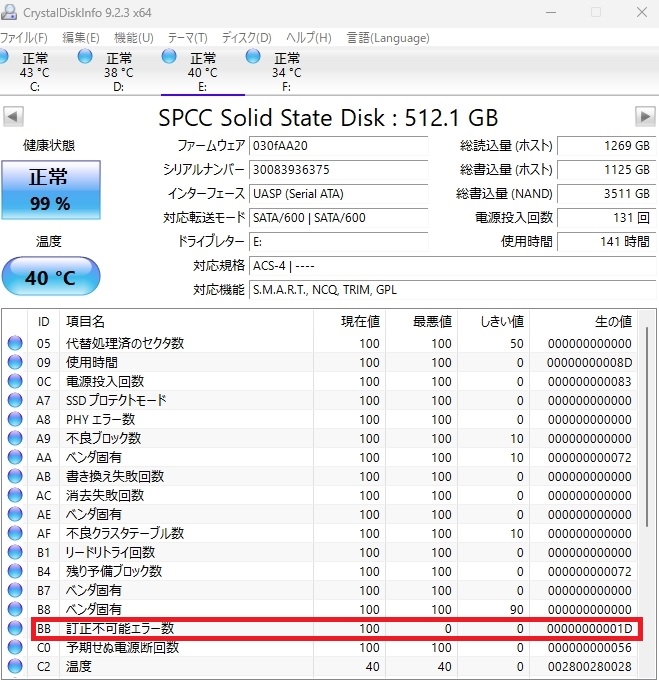Image resolution: width=659 pixels, height=680 pixels.
Task: Click the 40 °C temperature button
Action: [x=51, y=277]
